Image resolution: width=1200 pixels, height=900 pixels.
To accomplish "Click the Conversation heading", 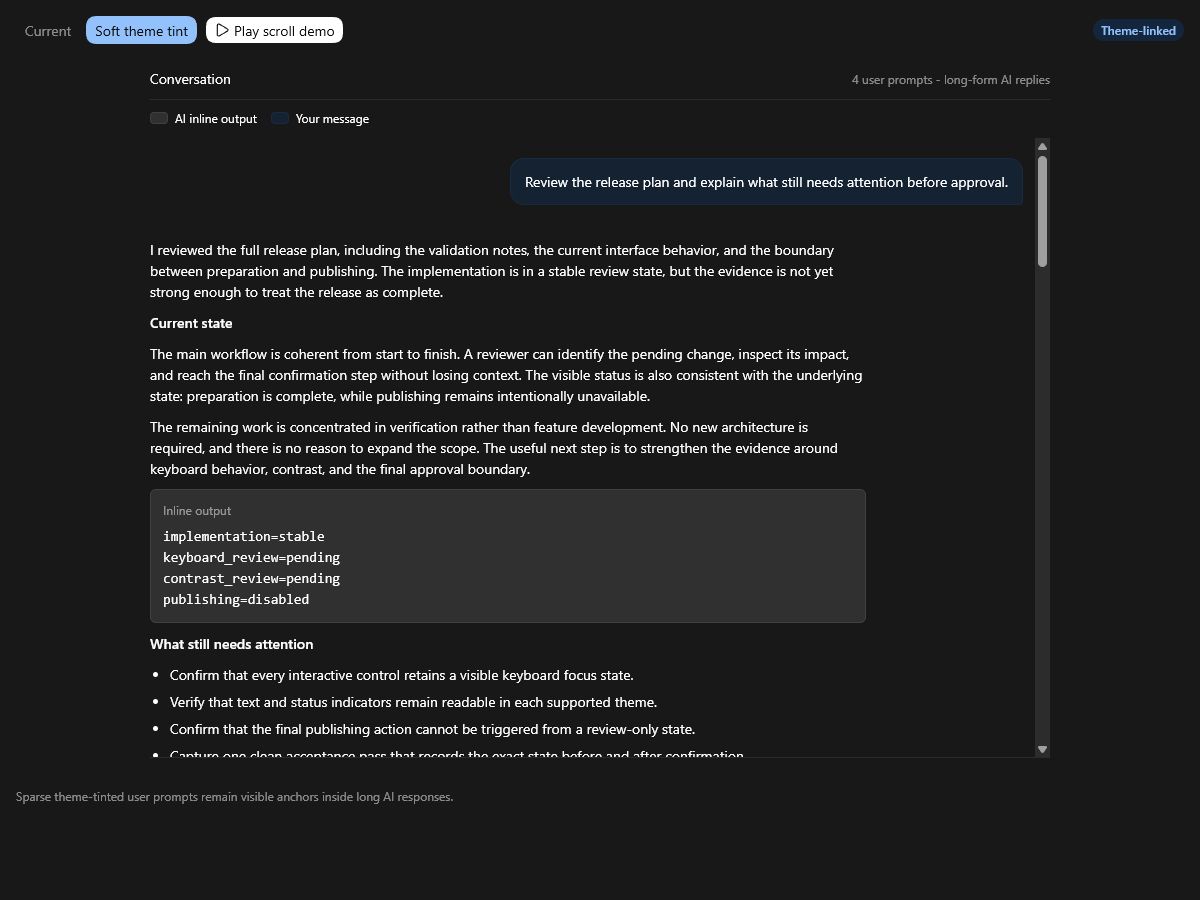I will coord(190,79).
